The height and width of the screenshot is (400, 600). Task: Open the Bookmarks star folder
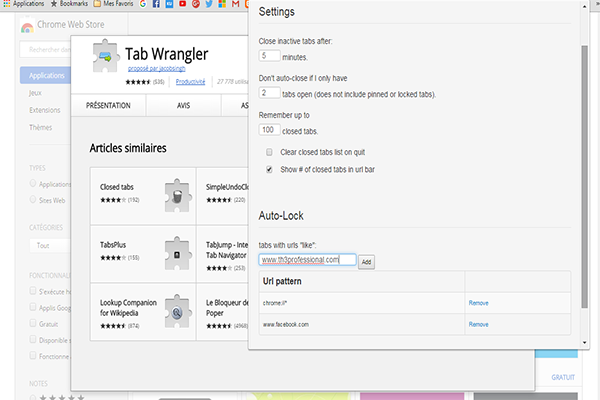(x=69, y=4)
